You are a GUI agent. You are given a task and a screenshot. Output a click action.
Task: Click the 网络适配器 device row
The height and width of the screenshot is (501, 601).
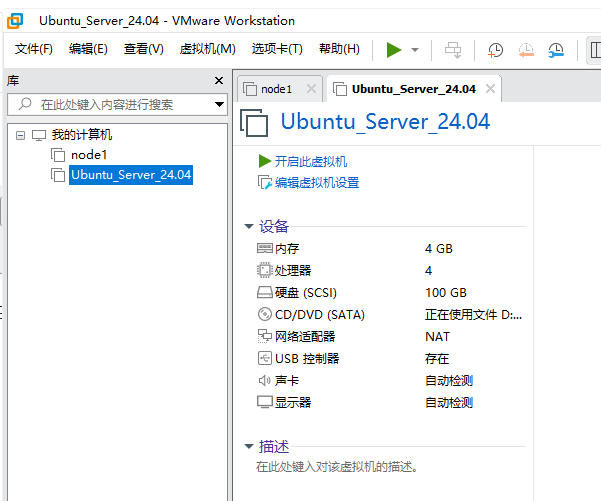coord(390,337)
